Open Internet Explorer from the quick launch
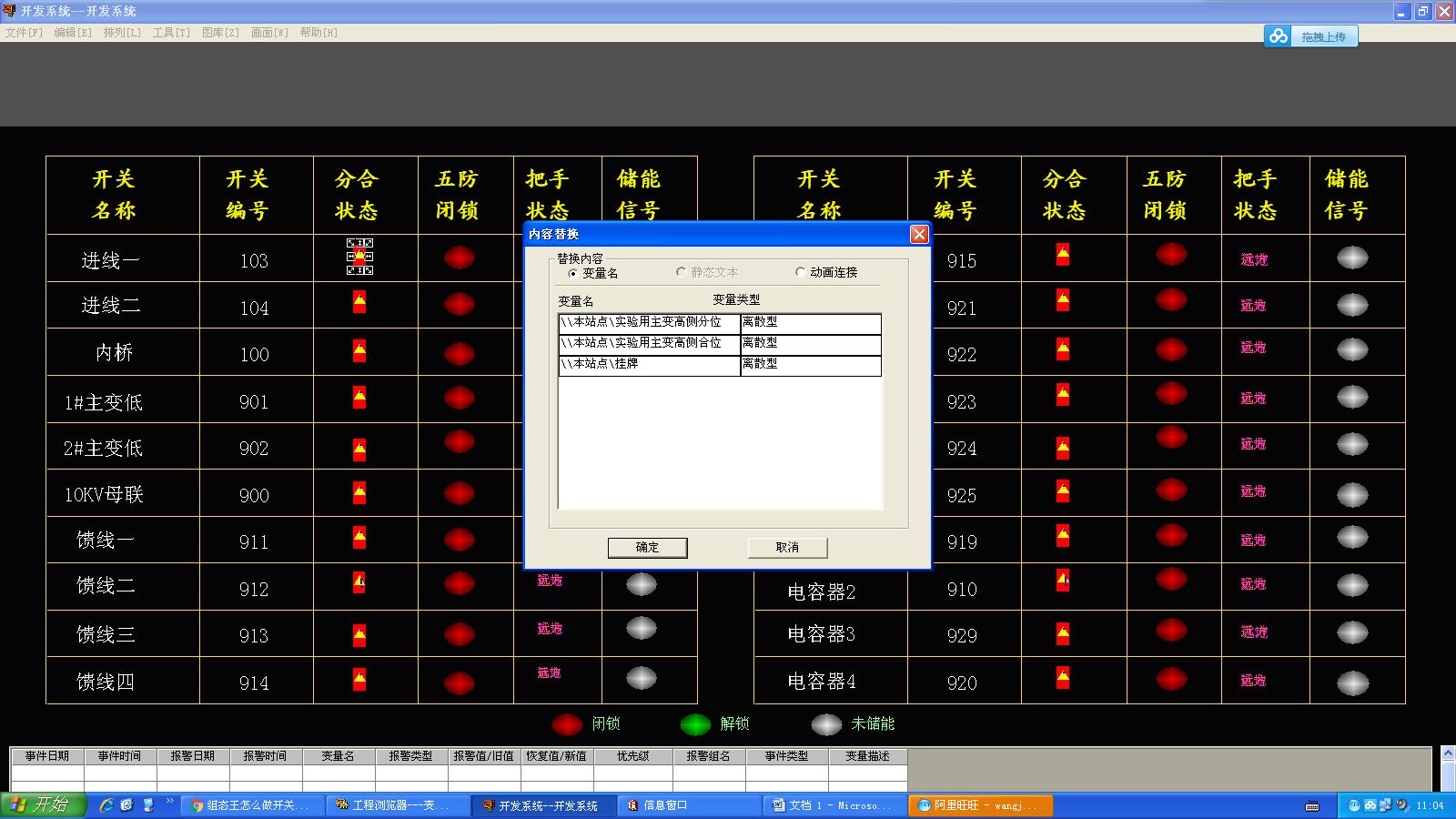The height and width of the screenshot is (819, 1456). pyautogui.click(x=106, y=805)
